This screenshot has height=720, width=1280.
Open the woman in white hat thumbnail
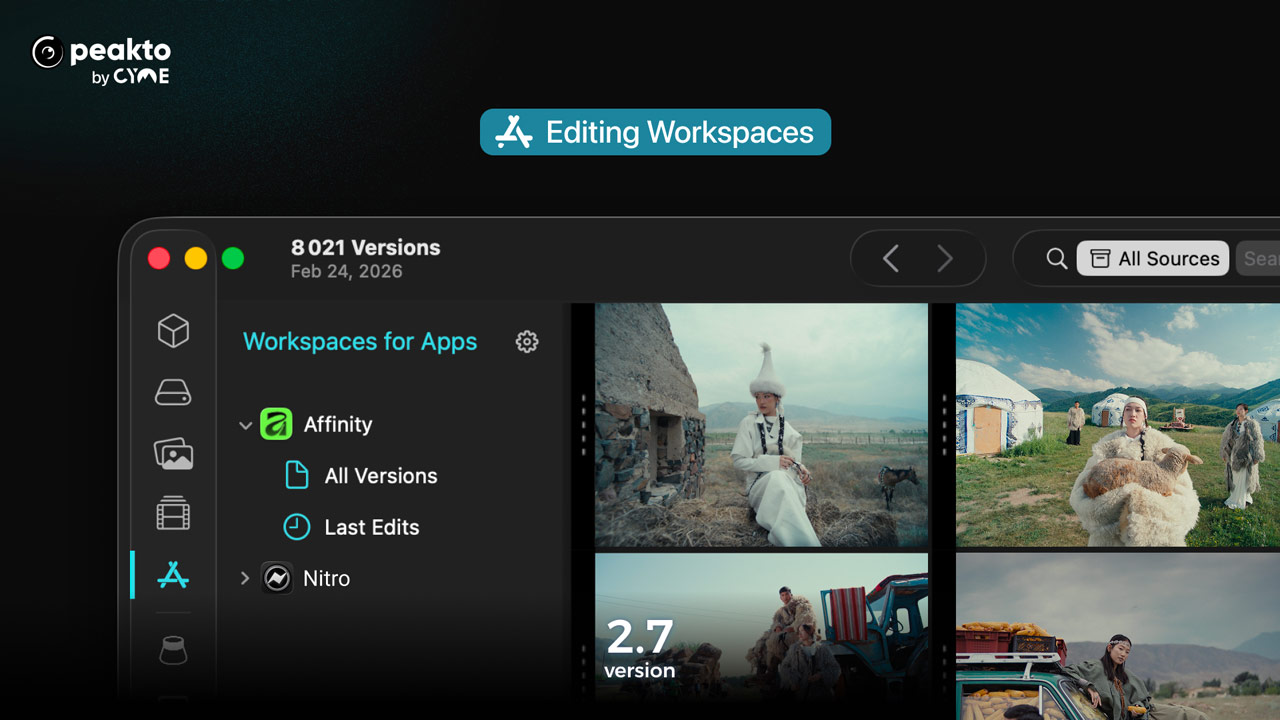coord(761,425)
